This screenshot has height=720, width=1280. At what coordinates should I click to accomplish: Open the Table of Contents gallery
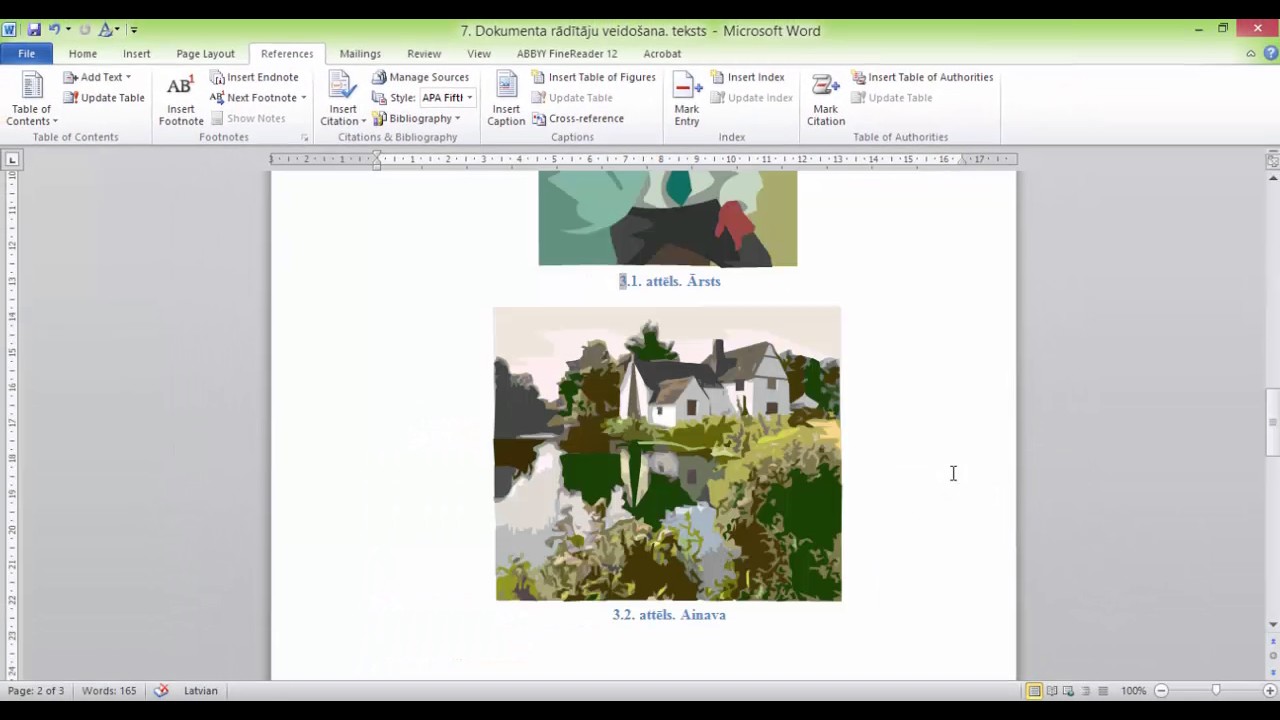click(x=32, y=99)
